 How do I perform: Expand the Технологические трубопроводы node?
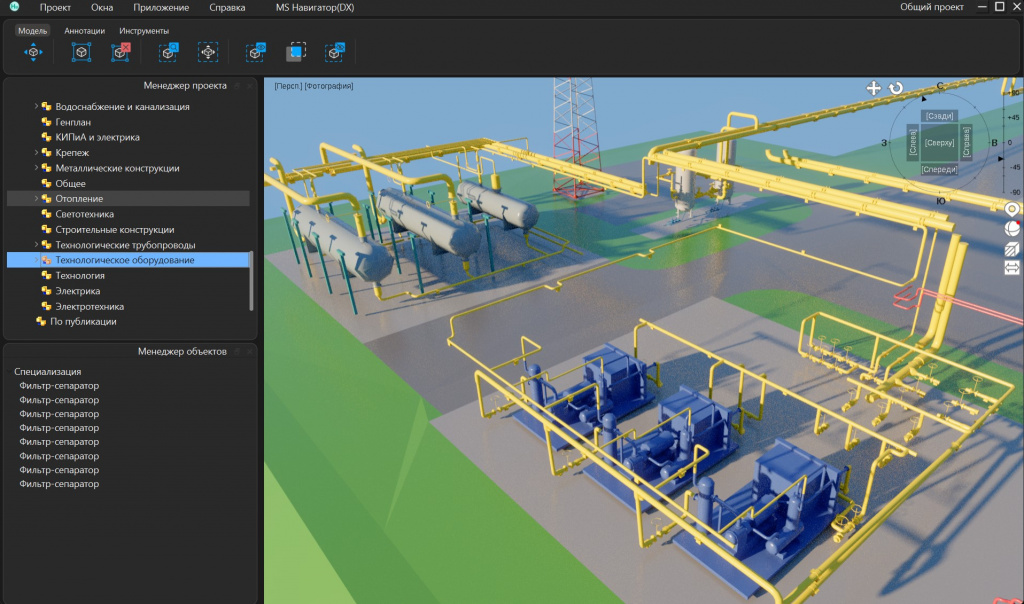(36, 245)
